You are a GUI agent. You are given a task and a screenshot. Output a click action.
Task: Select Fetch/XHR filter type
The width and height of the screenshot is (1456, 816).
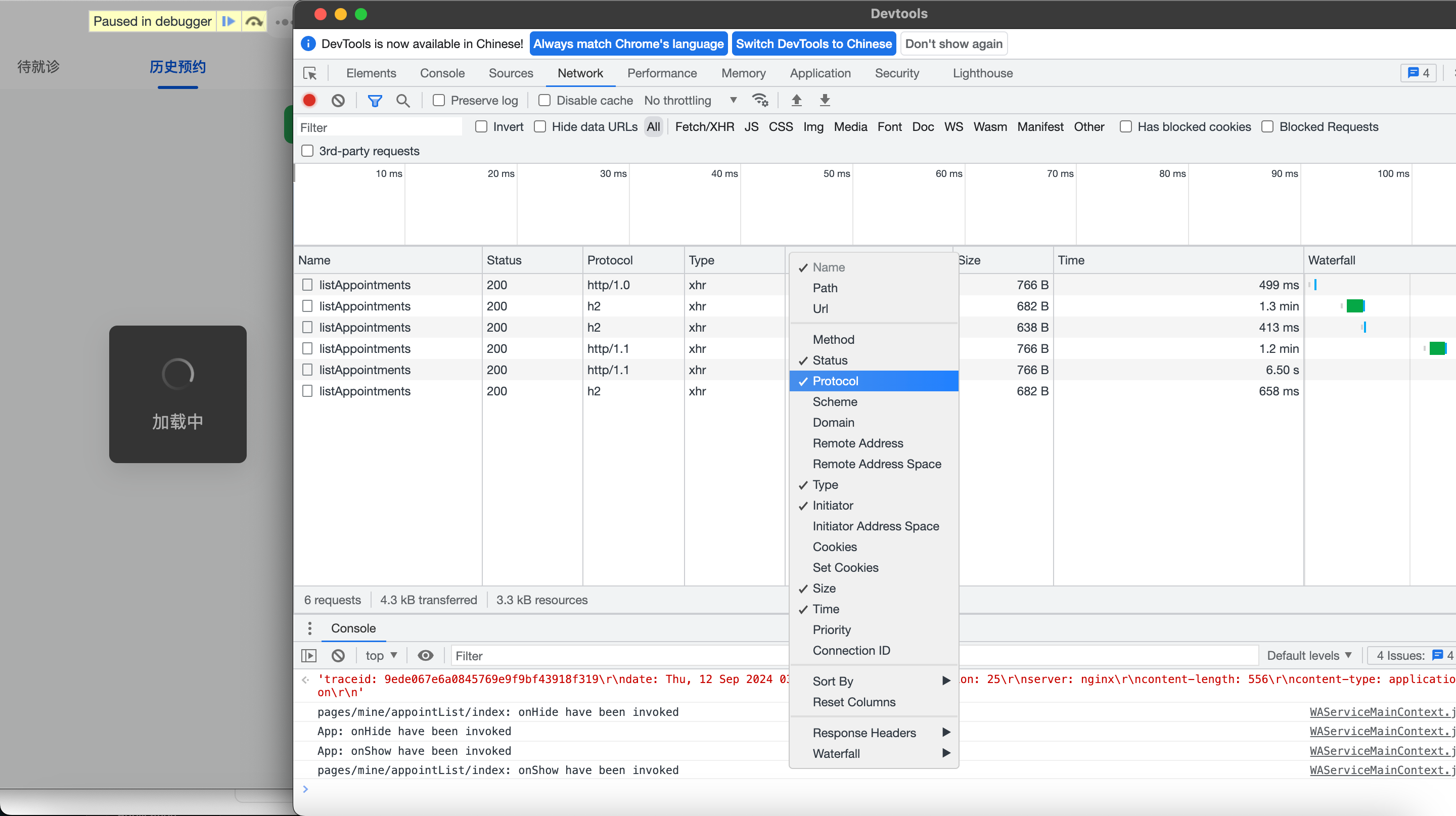point(704,126)
